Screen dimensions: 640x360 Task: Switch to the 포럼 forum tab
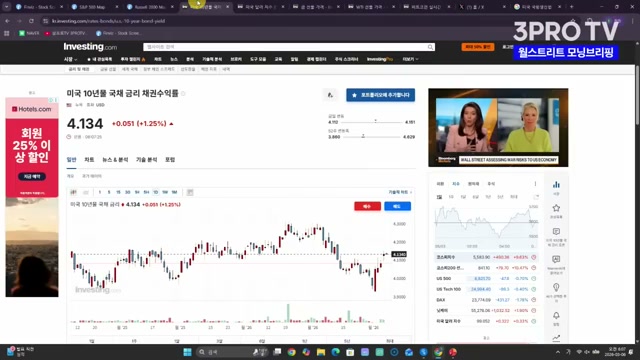click(x=170, y=160)
